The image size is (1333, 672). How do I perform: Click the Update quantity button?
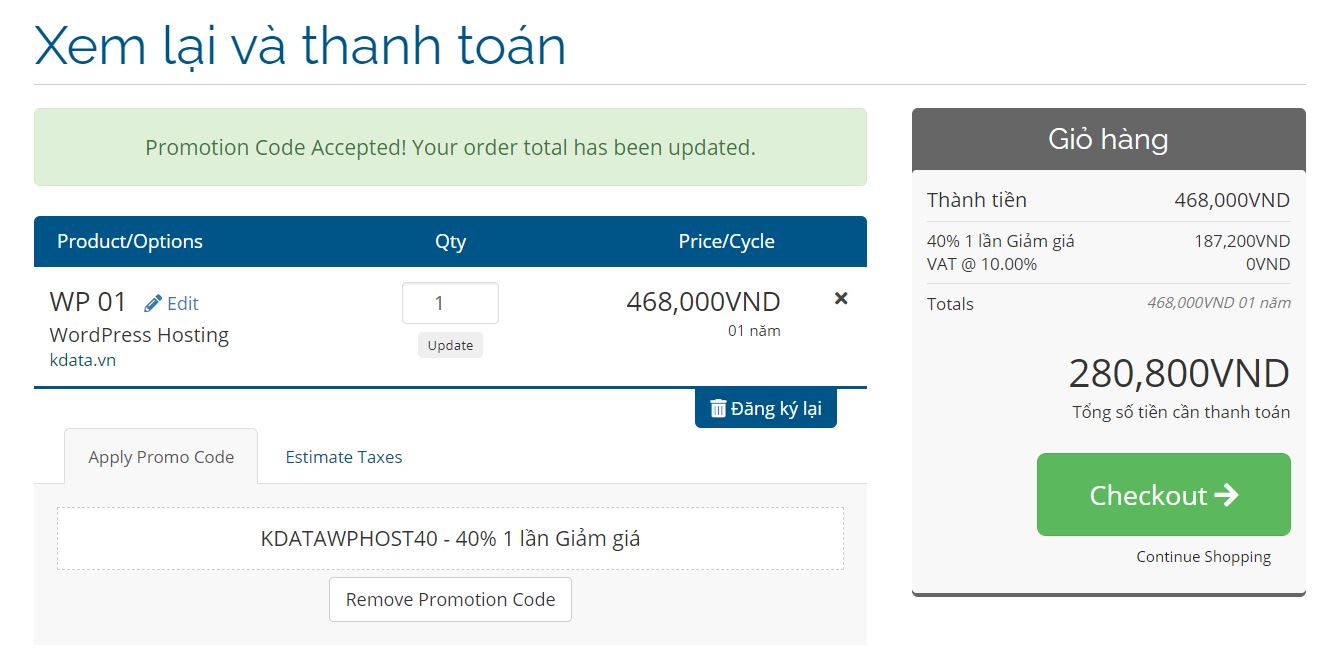point(450,345)
